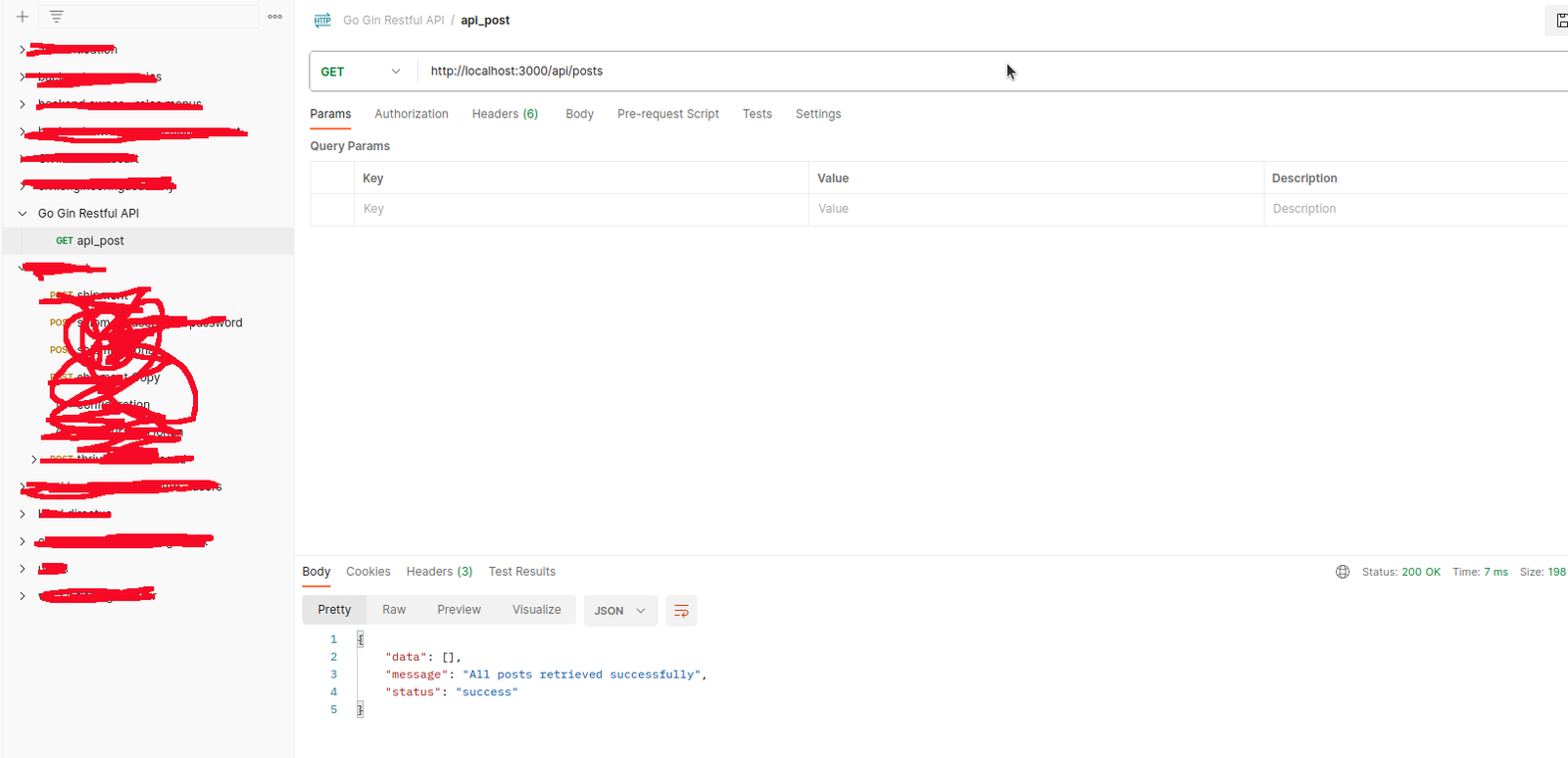Click the filter icon in sidebar
Screen dimensions: 1568x758
57,17
